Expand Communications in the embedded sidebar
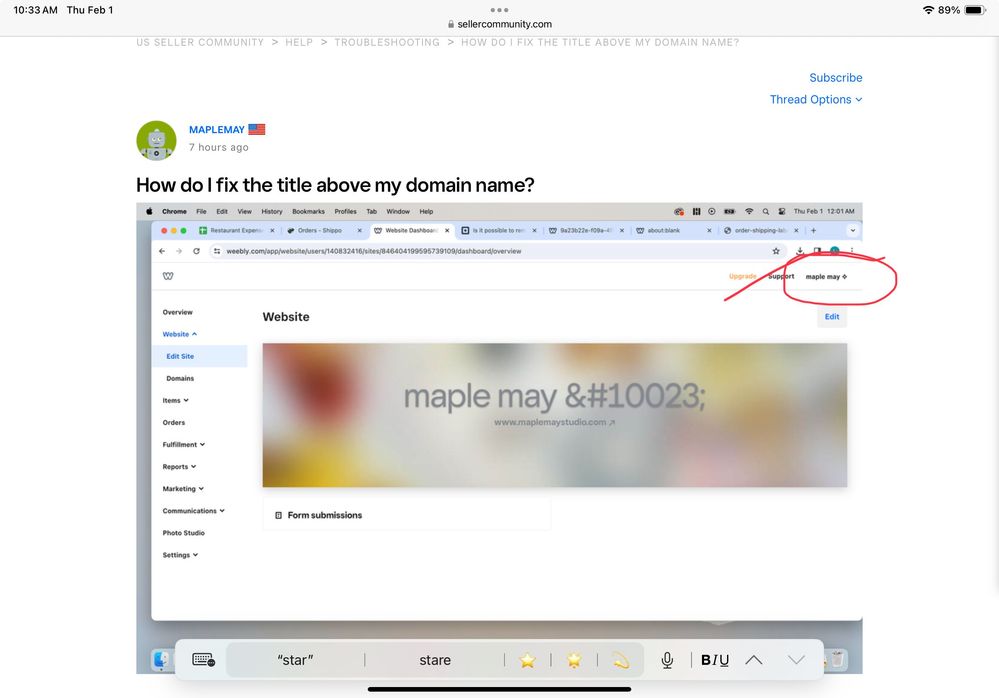Screen dimensions: 999x698 (x=194, y=511)
